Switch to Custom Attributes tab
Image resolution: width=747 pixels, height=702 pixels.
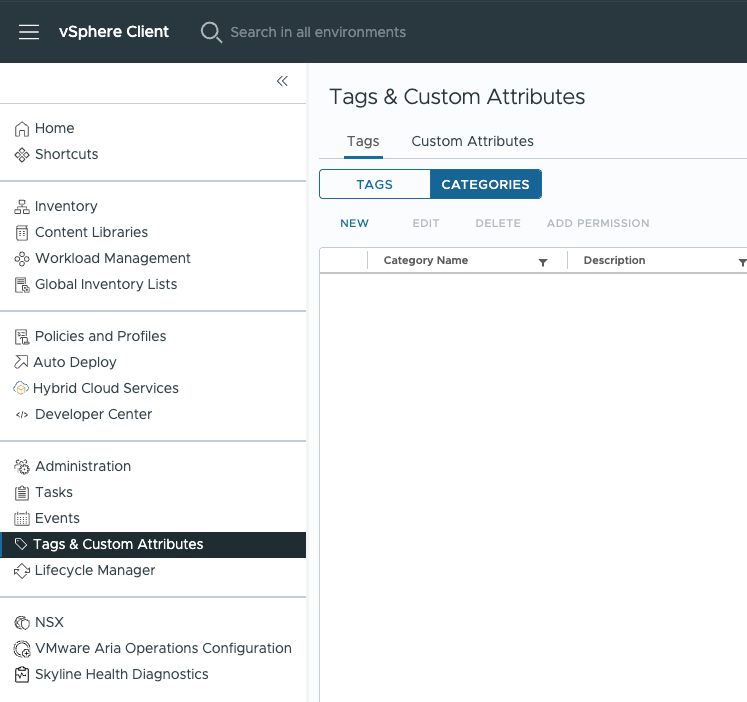pyautogui.click(x=472, y=141)
